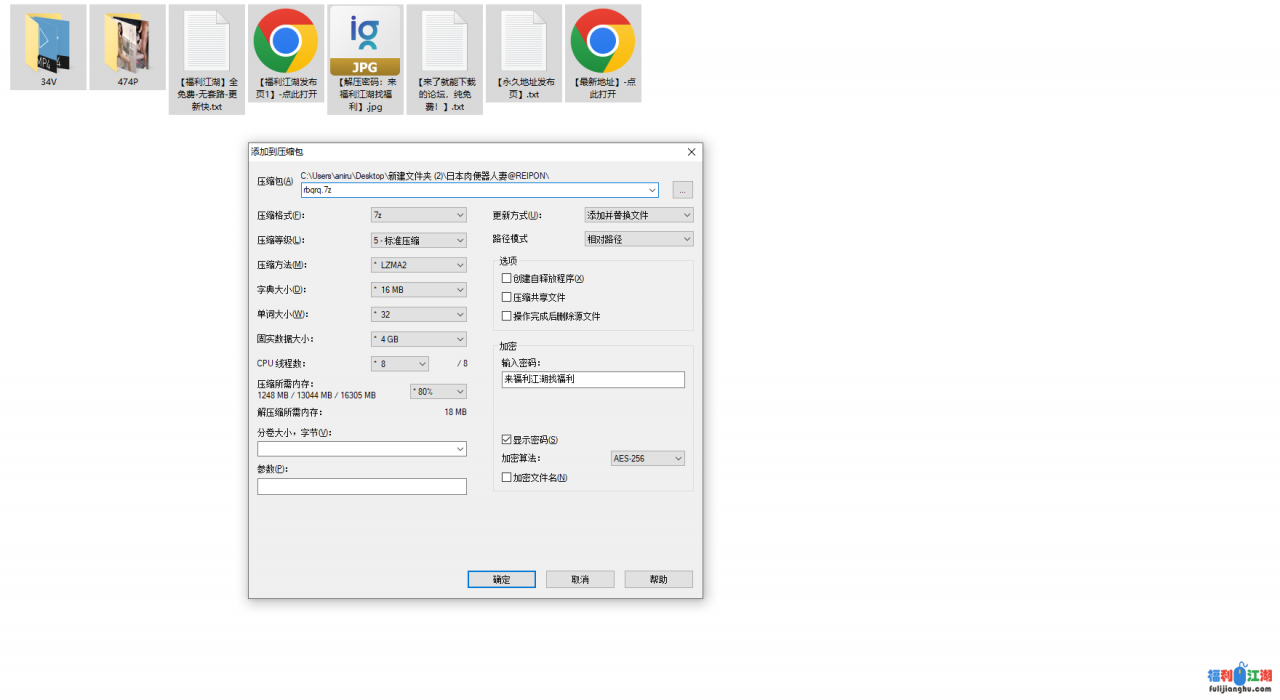Click into the 输入密码 text field

[x=593, y=380]
